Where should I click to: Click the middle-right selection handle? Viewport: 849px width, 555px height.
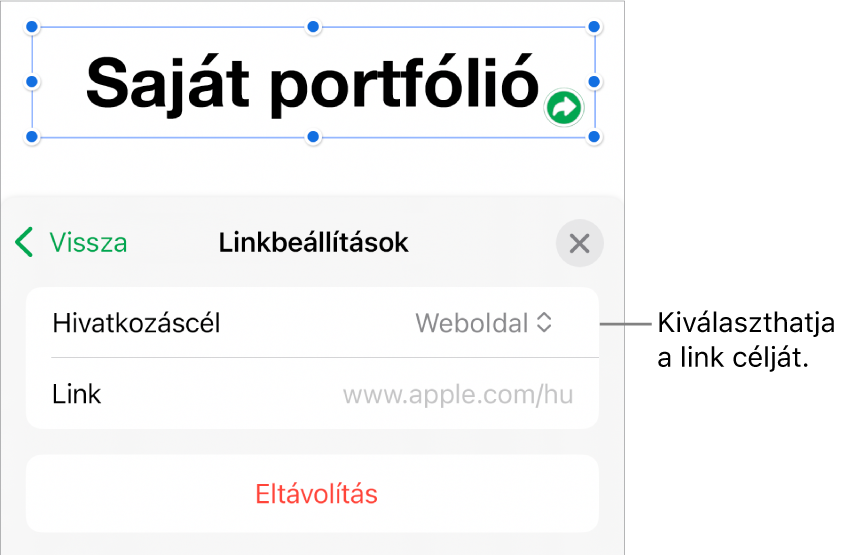click(594, 82)
